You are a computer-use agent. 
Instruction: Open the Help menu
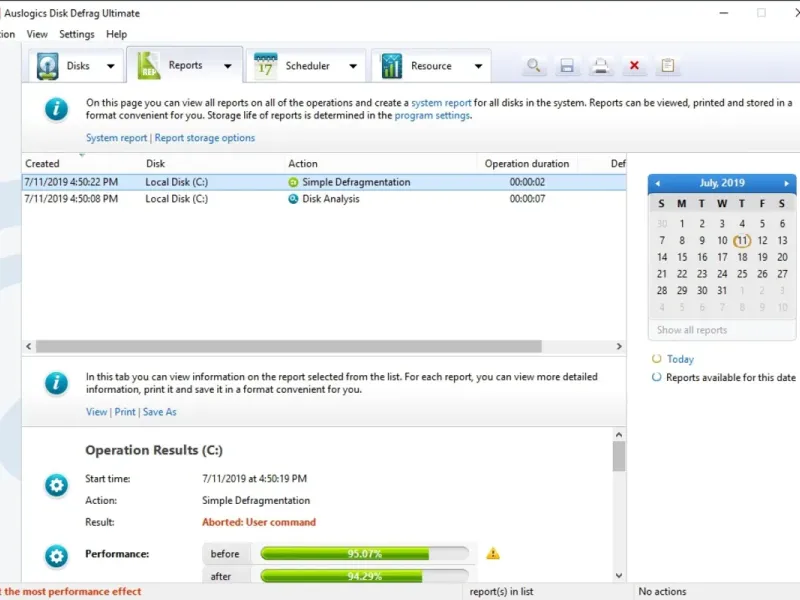click(116, 34)
